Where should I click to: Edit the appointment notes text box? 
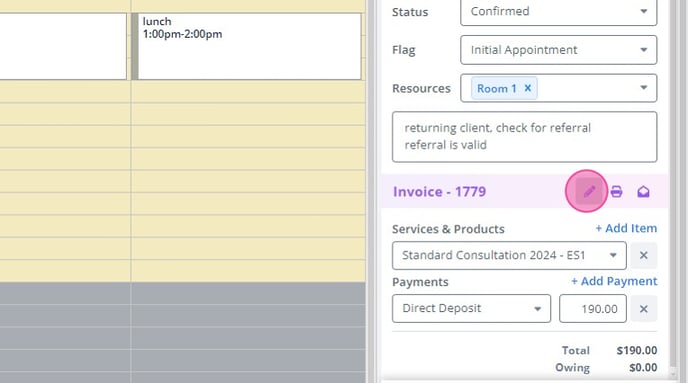click(x=524, y=137)
